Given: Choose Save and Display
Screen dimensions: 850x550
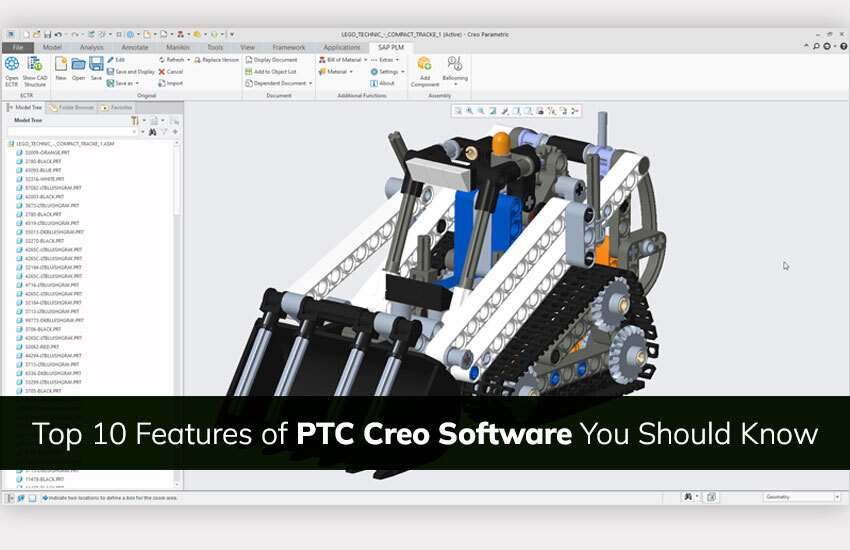Looking at the screenshot, I should pos(131,72).
